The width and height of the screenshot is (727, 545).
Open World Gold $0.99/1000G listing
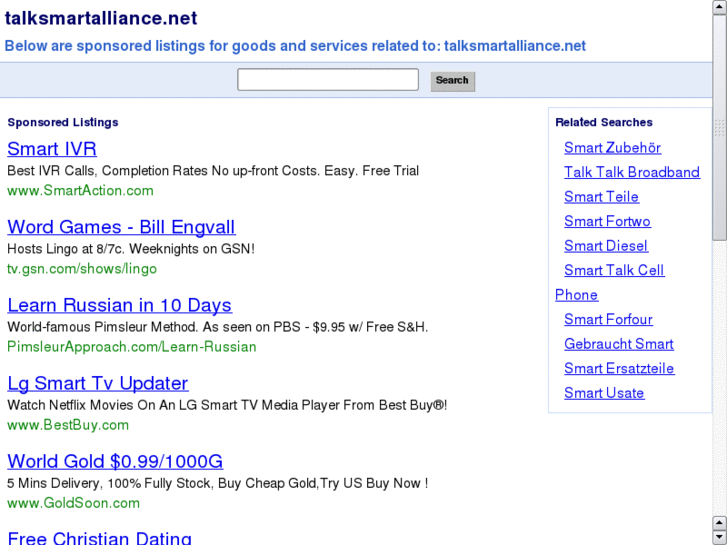(x=115, y=461)
